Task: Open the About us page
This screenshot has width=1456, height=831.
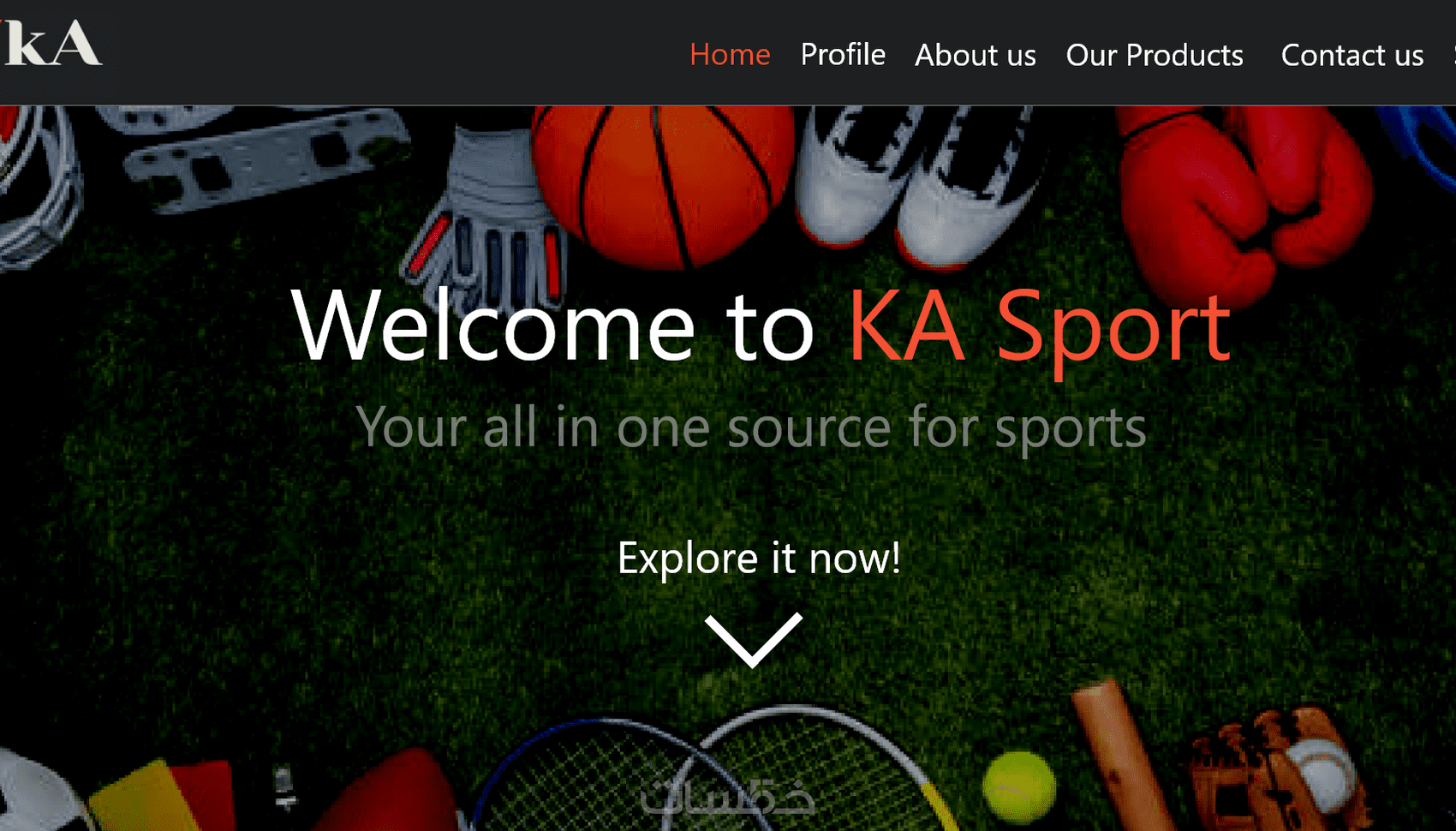Action: pos(976,55)
